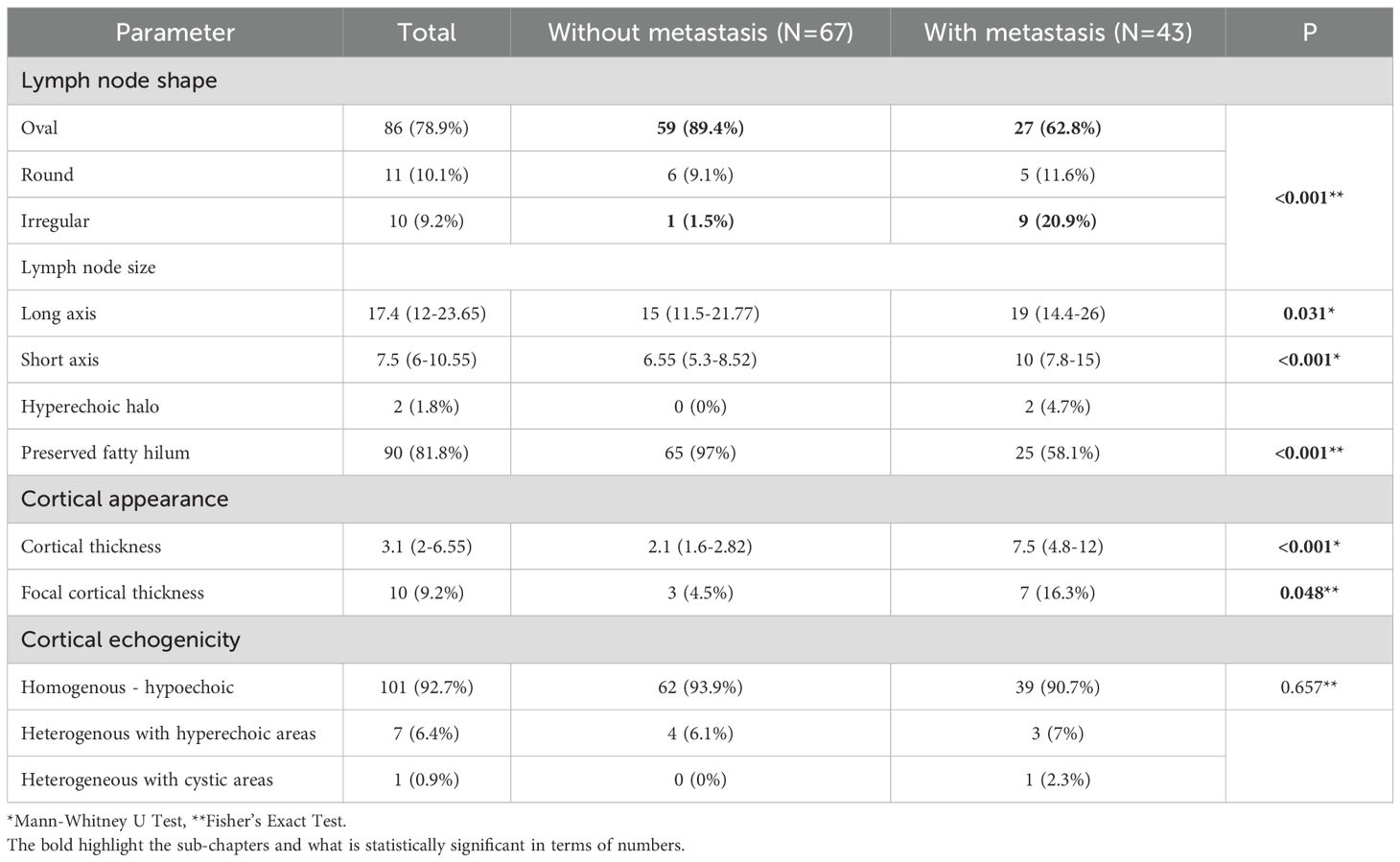This screenshot has height=862, width=1400.
Task: Click the Parameter column header
Action: [x=175, y=33]
